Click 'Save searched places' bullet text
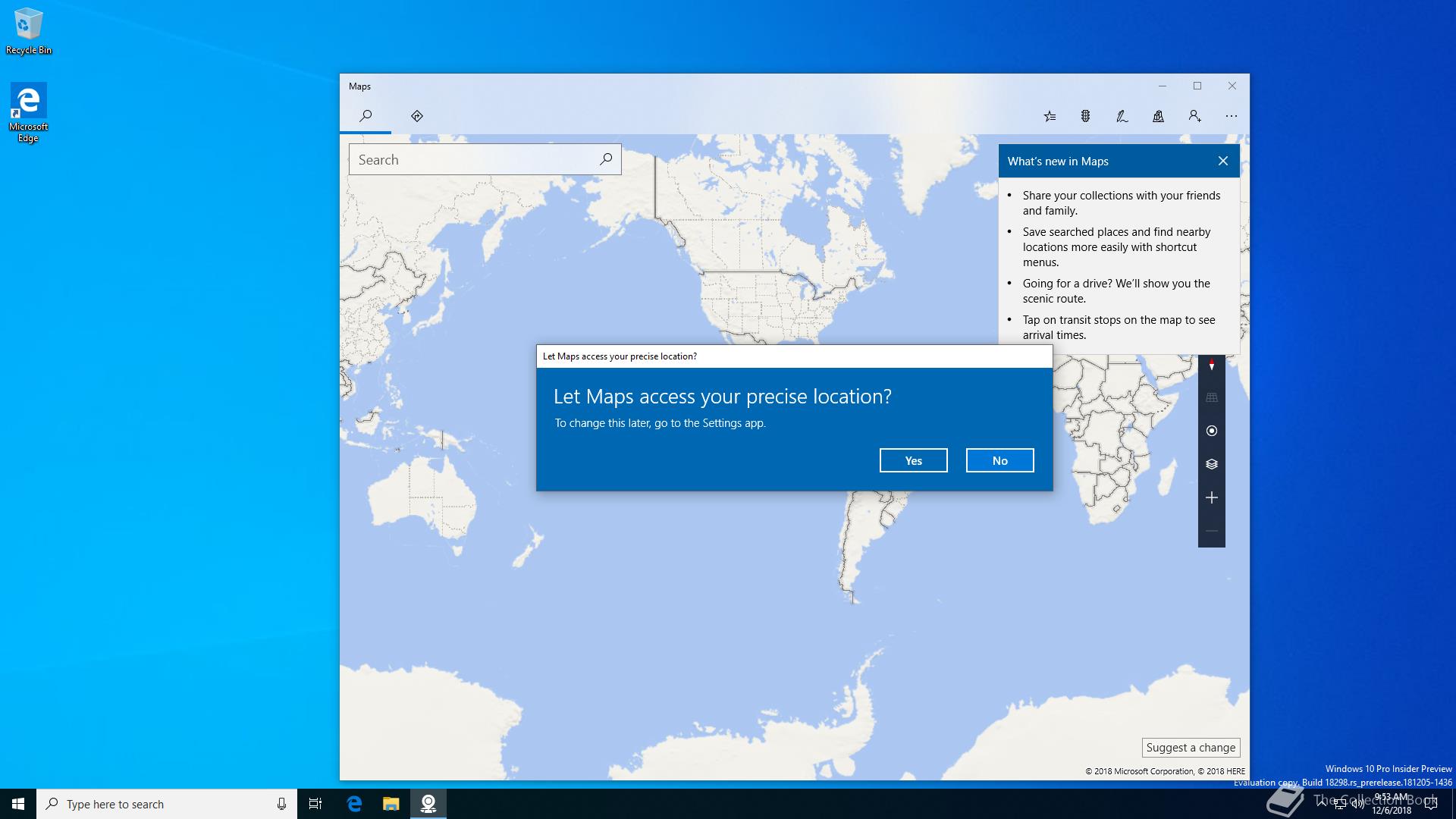Image resolution: width=1456 pixels, height=819 pixels. 1116,247
